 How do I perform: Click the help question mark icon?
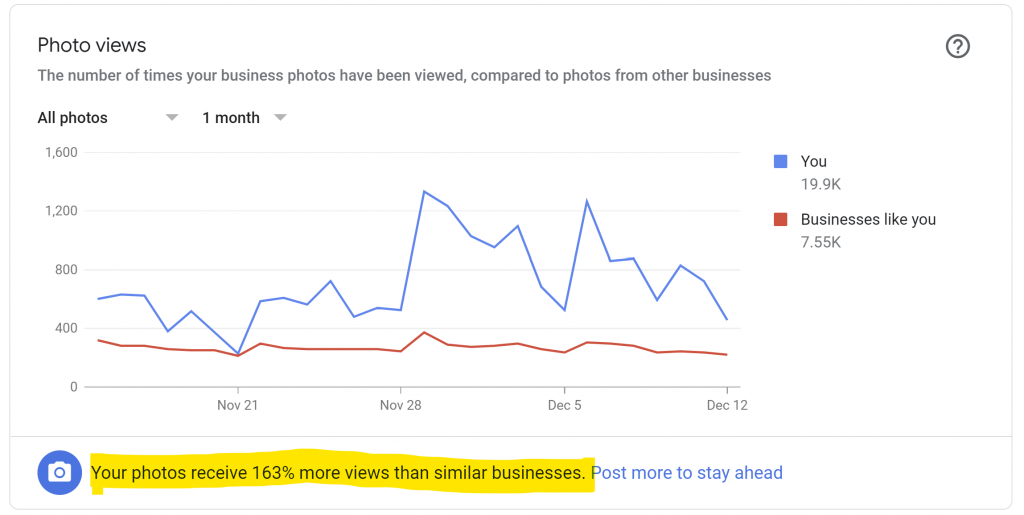click(x=957, y=46)
